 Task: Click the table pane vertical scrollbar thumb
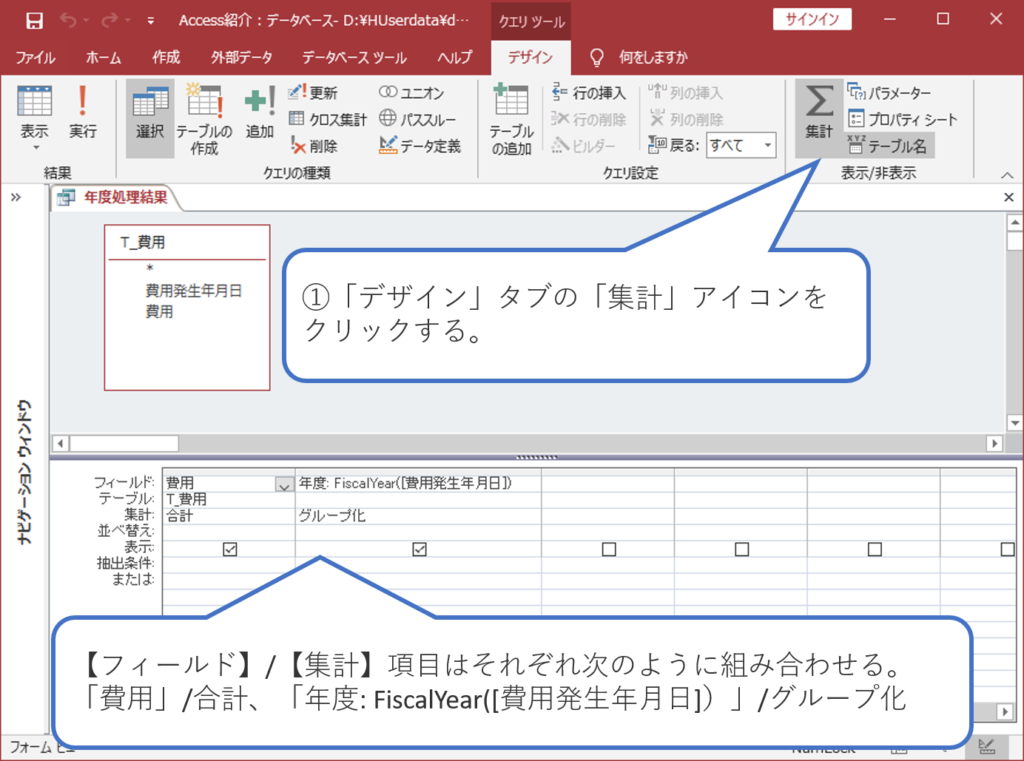point(1014,241)
